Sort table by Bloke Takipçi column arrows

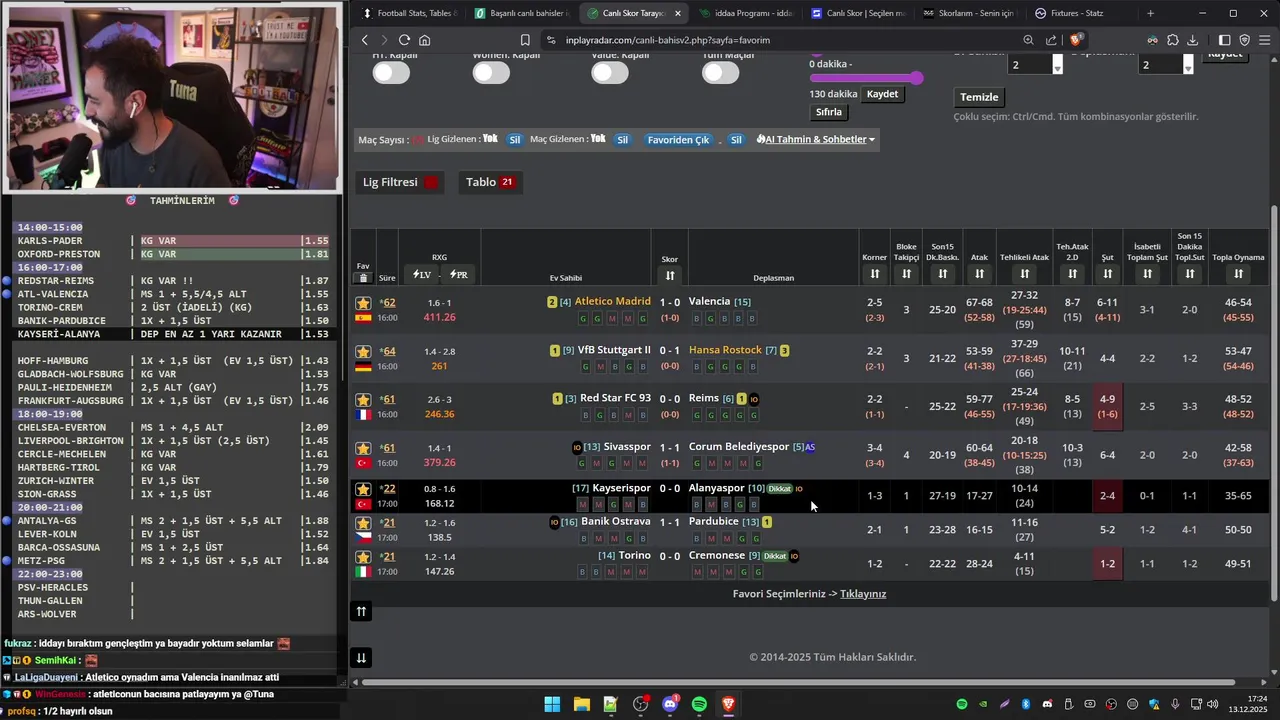(x=906, y=274)
